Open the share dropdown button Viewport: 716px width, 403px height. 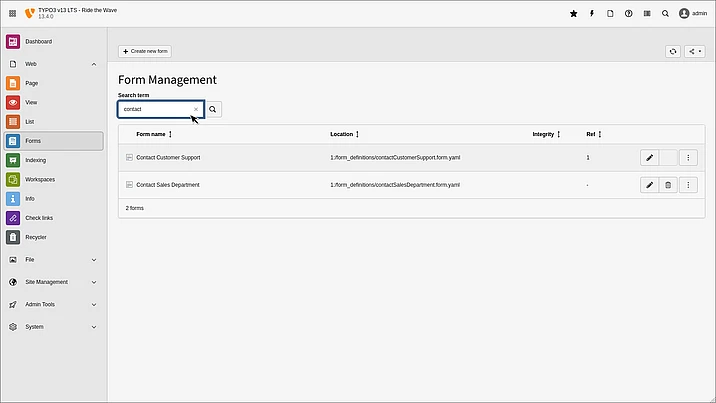[694, 51]
